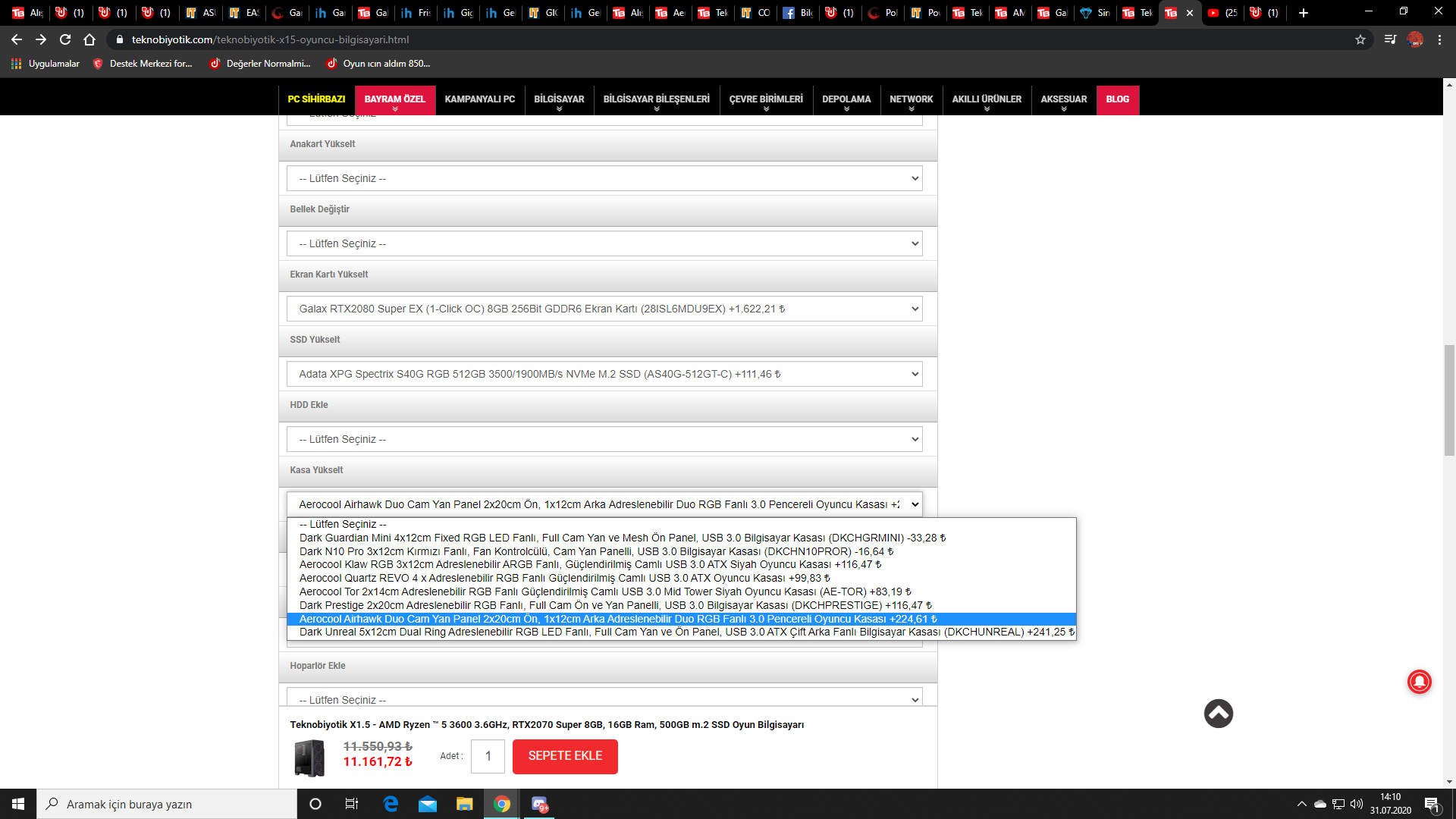The width and height of the screenshot is (1456, 819).
Task: Click the scroll-to-top arrow icon
Action: click(x=1218, y=714)
